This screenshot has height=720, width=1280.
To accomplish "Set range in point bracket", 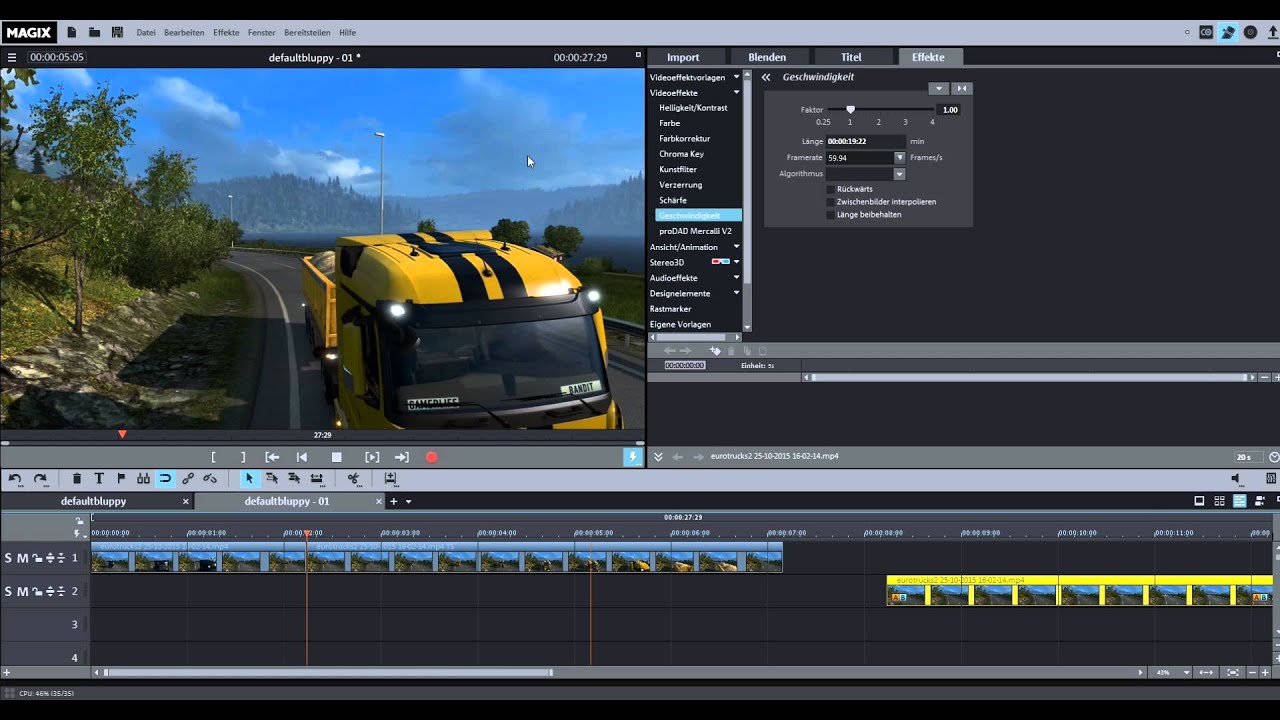I will point(213,457).
